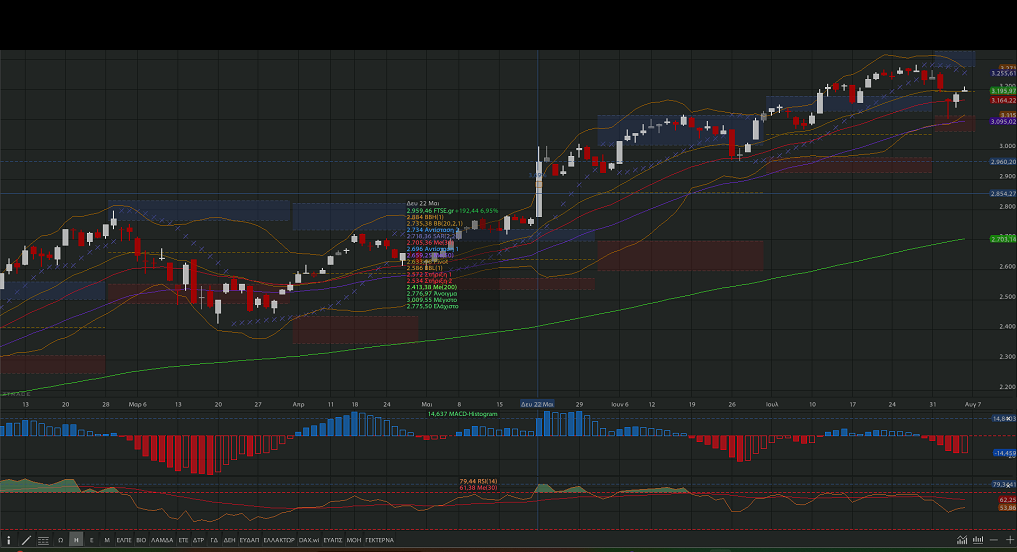Click the MACD-Histogram indicator title
1017x552 pixels.
pos(462,414)
